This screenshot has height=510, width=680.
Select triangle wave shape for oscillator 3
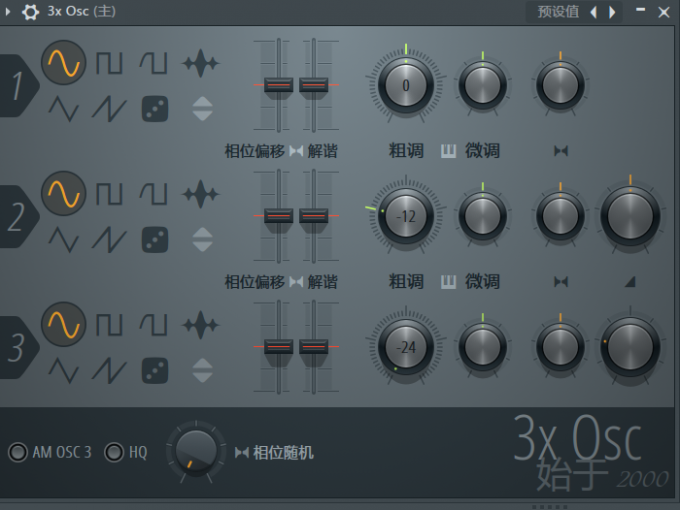[64, 370]
